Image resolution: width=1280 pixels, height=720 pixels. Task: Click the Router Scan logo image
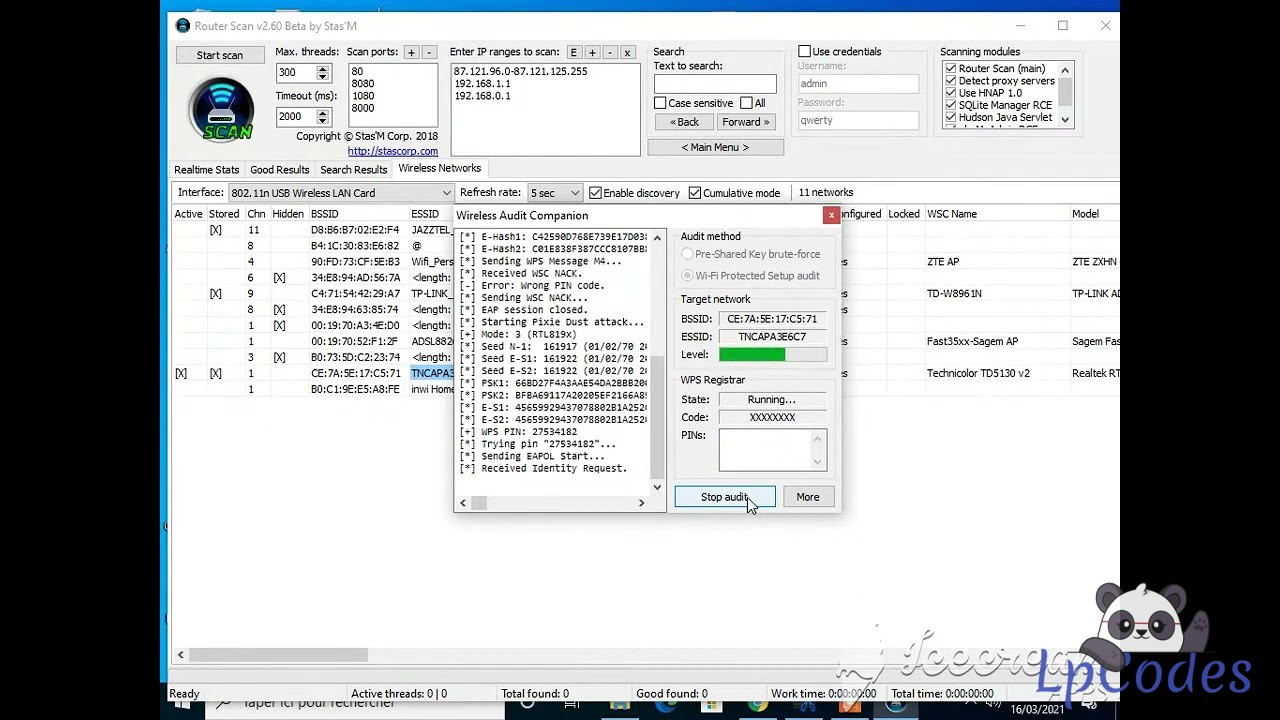click(x=221, y=109)
